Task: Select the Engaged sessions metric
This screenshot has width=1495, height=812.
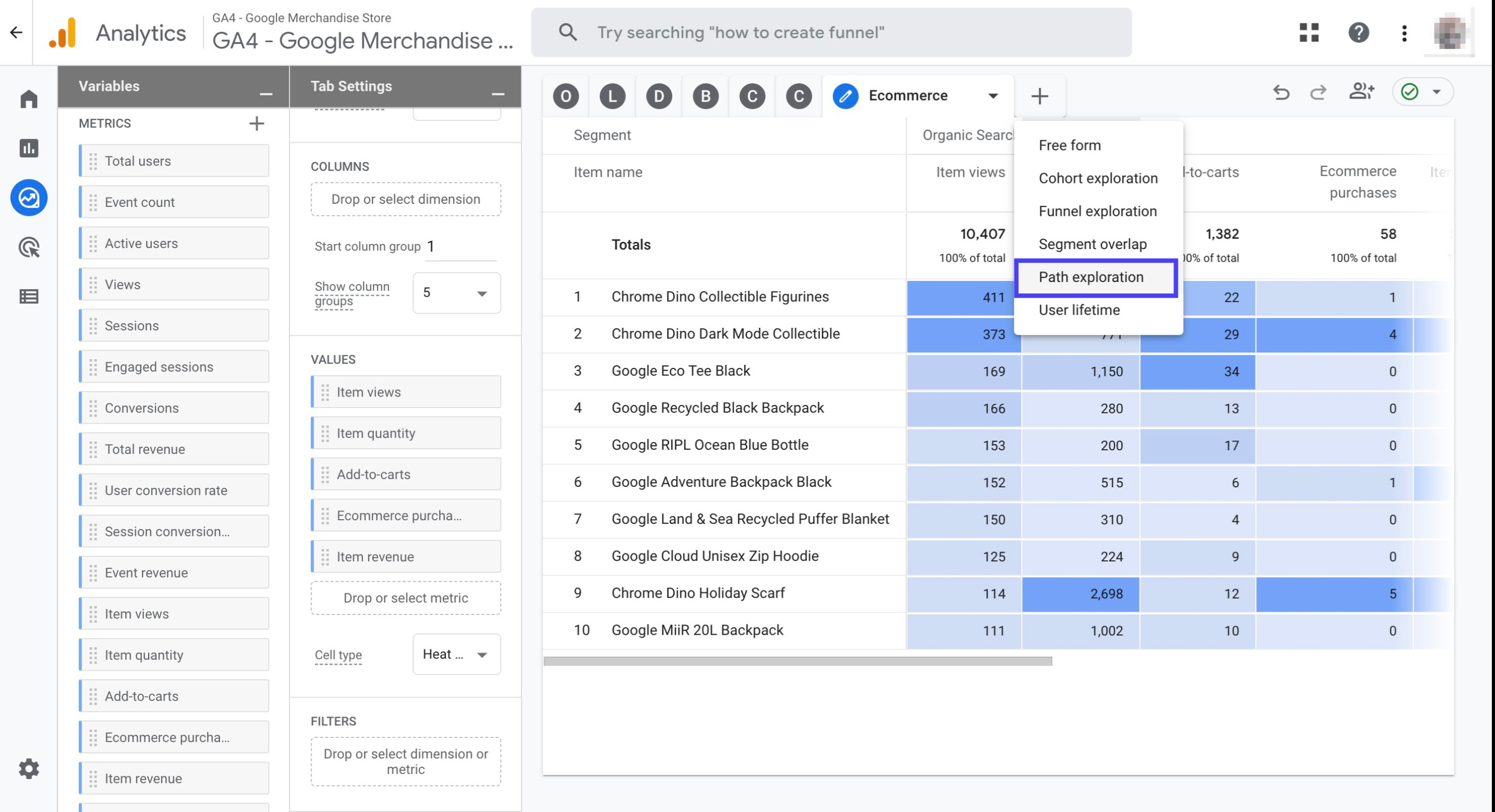Action: point(174,366)
